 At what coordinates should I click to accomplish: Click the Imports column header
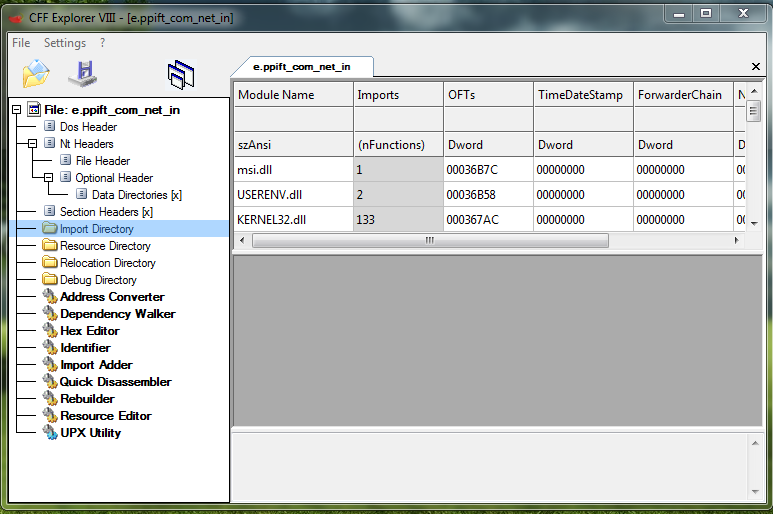(398, 94)
